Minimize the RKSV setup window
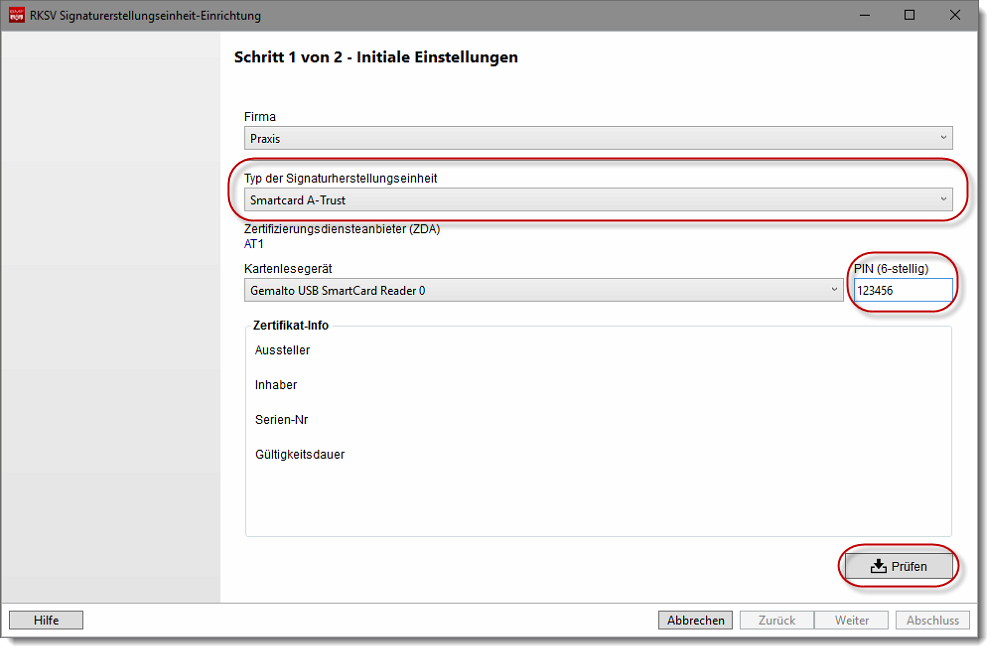Image resolution: width=994 pixels, height=653 pixels. [863, 15]
